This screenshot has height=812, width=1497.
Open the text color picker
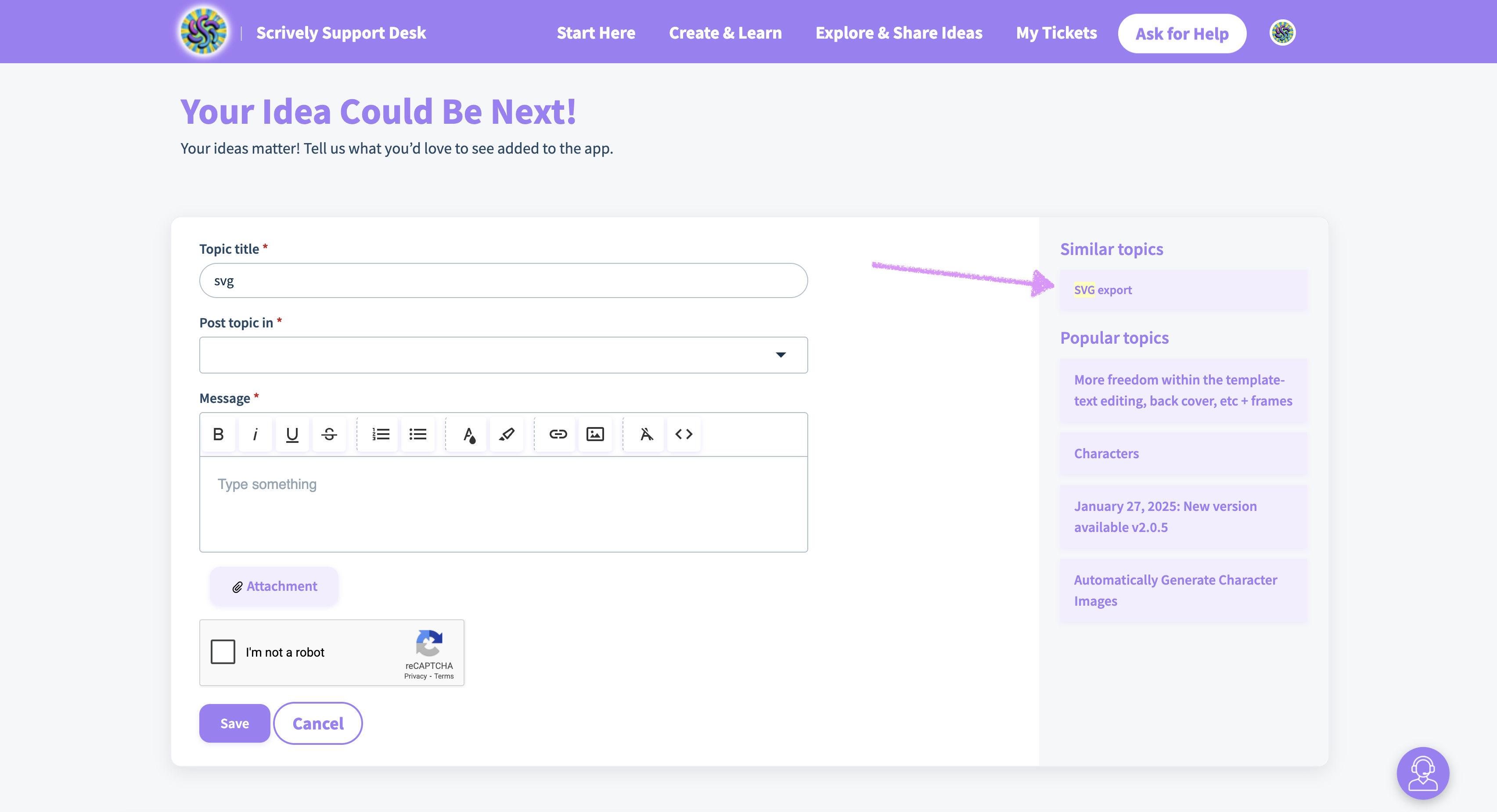(x=469, y=434)
